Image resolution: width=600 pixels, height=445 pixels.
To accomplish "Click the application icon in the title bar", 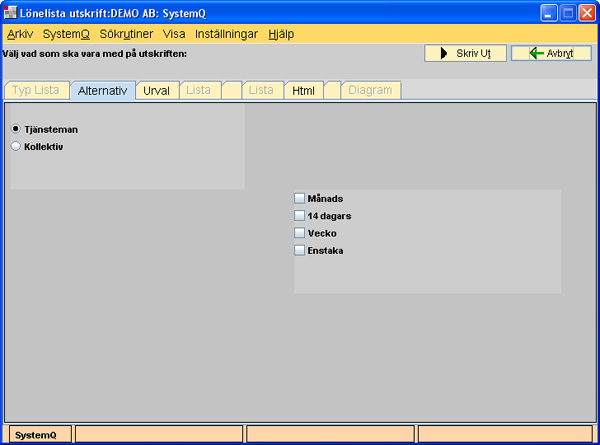I will tap(12, 13).
